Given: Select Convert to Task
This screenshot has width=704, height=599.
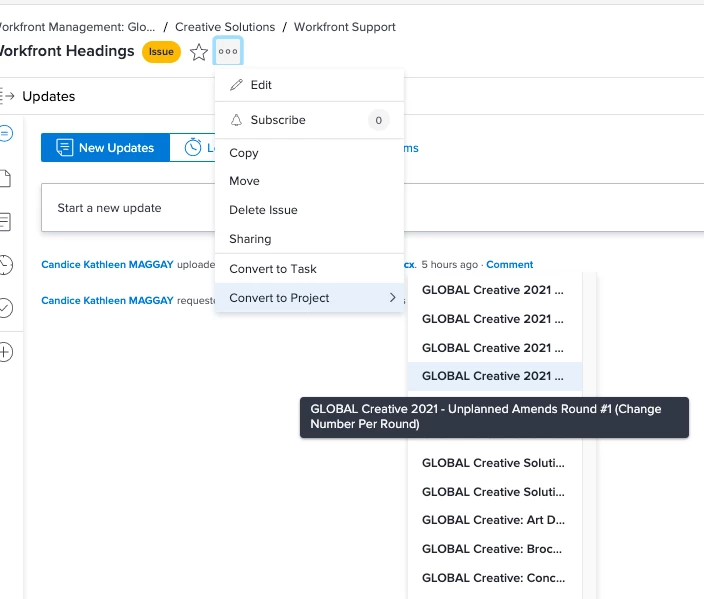Looking at the screenshot, I should 309,269.
